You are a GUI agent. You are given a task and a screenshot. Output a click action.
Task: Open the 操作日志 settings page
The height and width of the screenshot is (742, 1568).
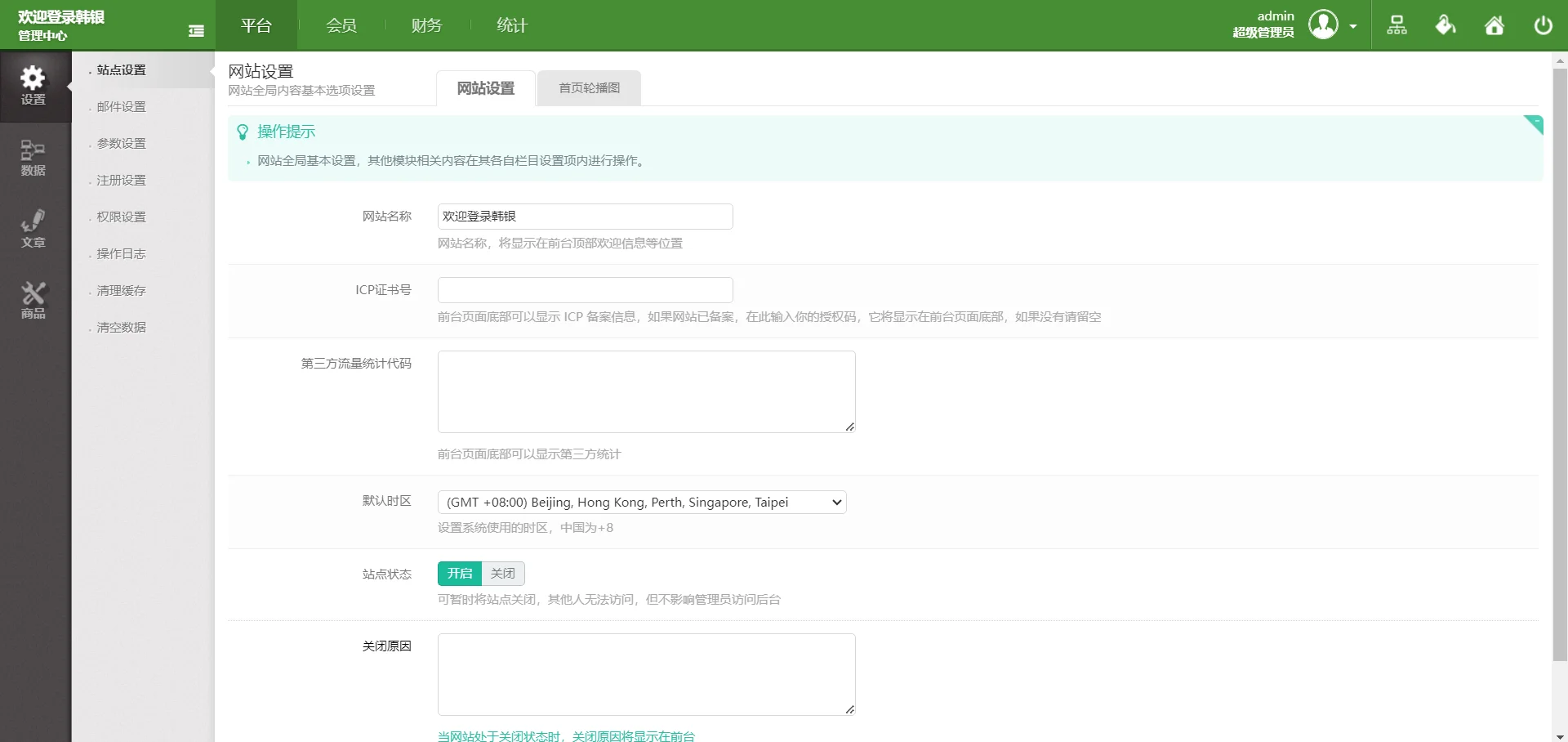[x=120, y=253]
